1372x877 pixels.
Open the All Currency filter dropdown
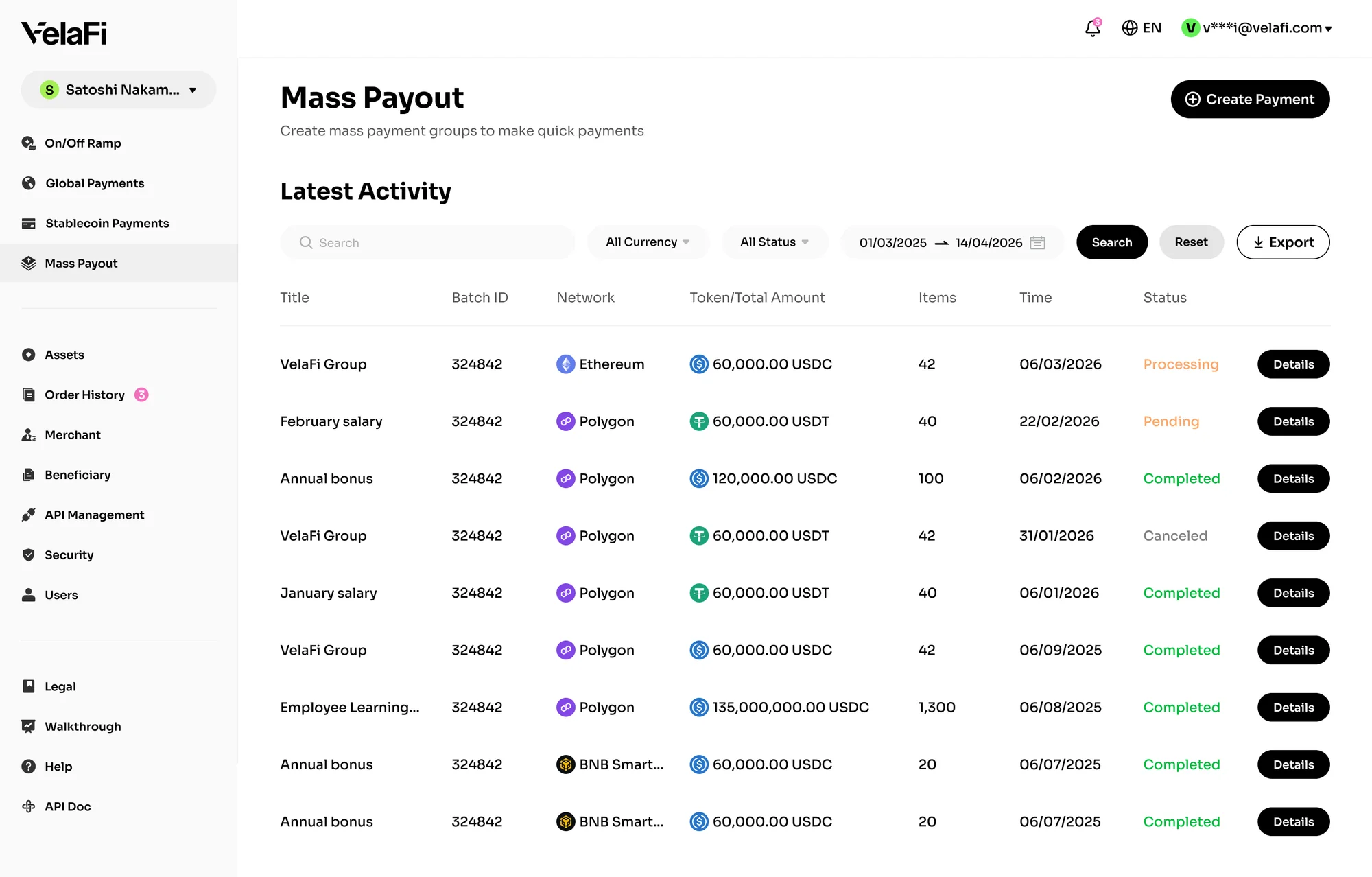pos(648,242)
